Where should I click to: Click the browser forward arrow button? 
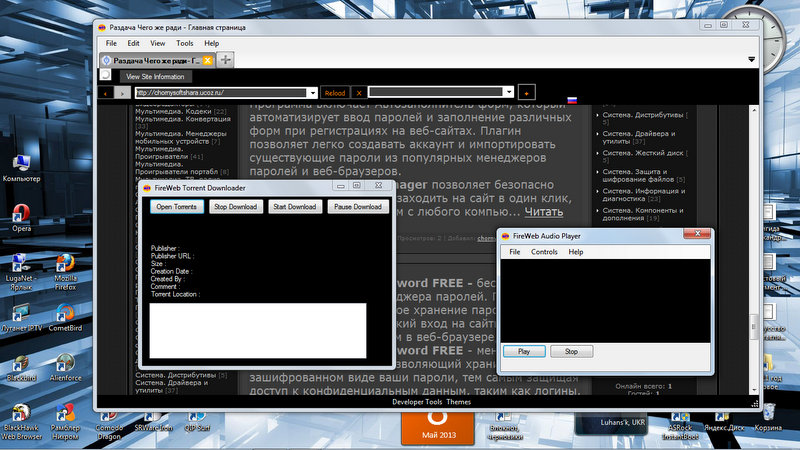click(x=122, y=93)
